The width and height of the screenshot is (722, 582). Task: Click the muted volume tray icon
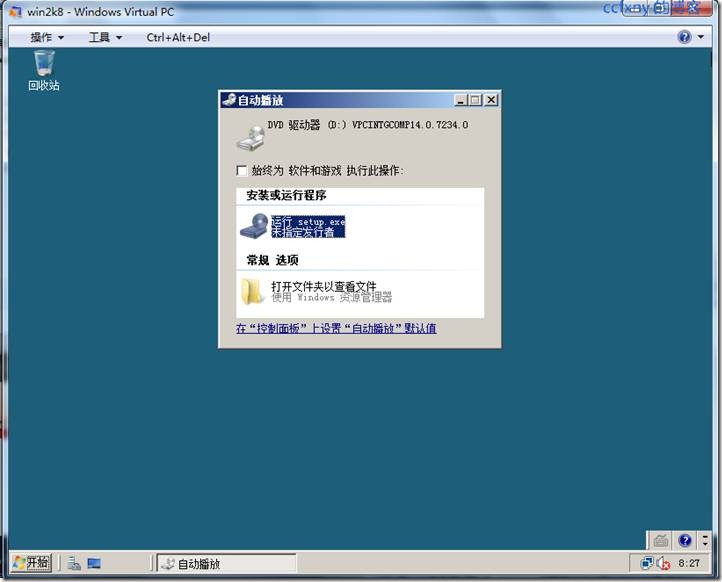pos(663,563)
